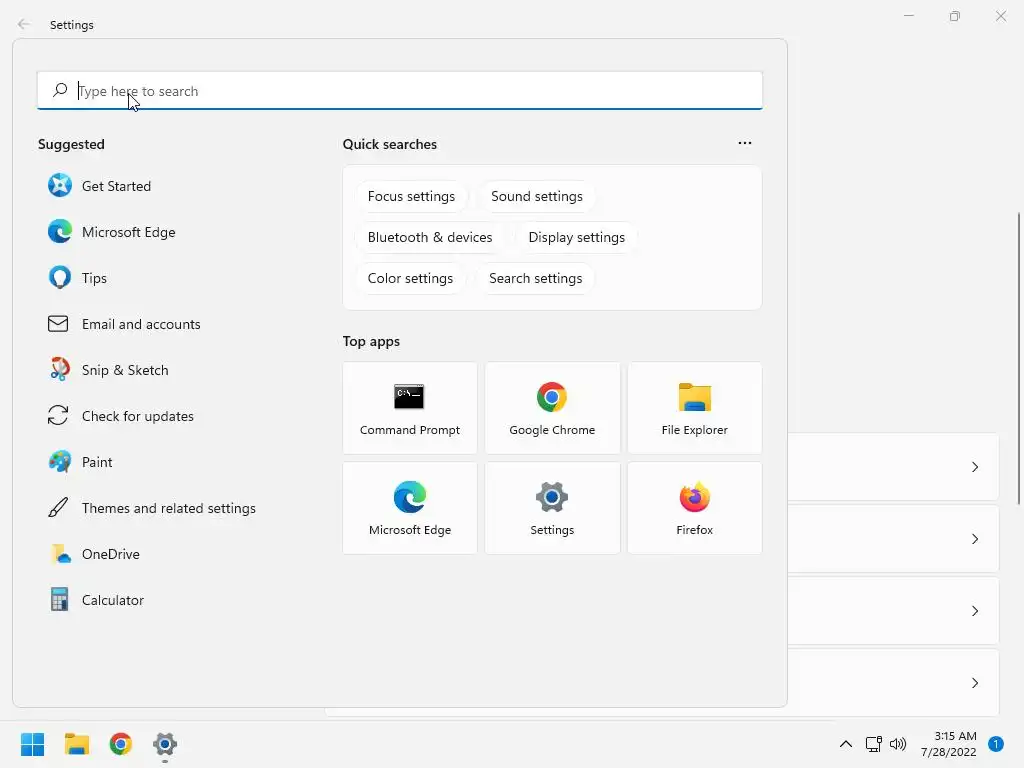Open File Explorer tile in Top apps
Screen dimensions: 1024x768
pos(694,408)
